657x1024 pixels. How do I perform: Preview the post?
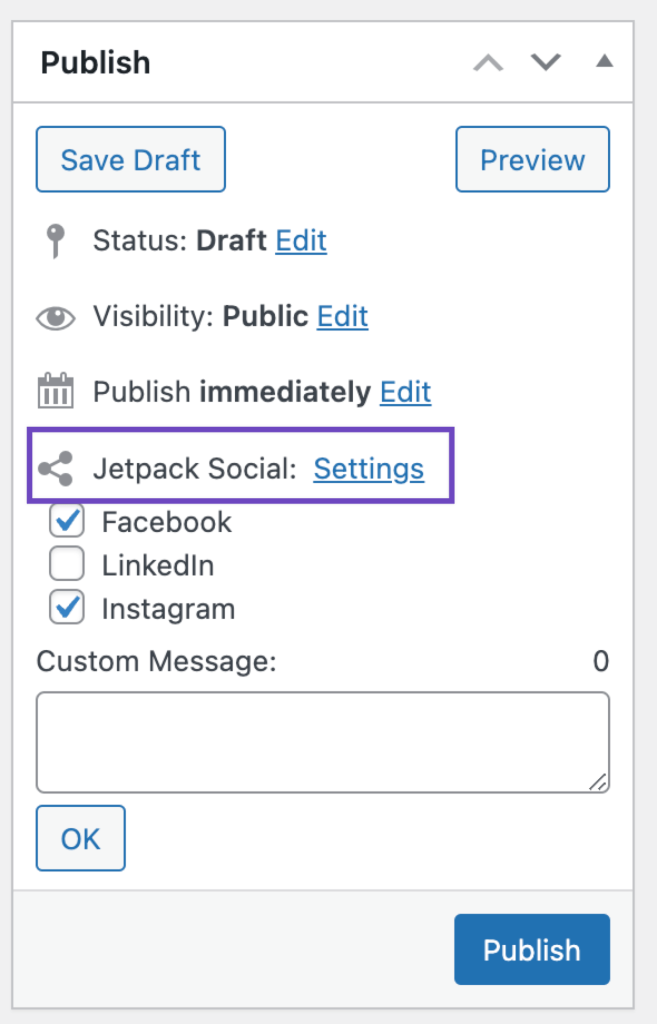[532, 159]
